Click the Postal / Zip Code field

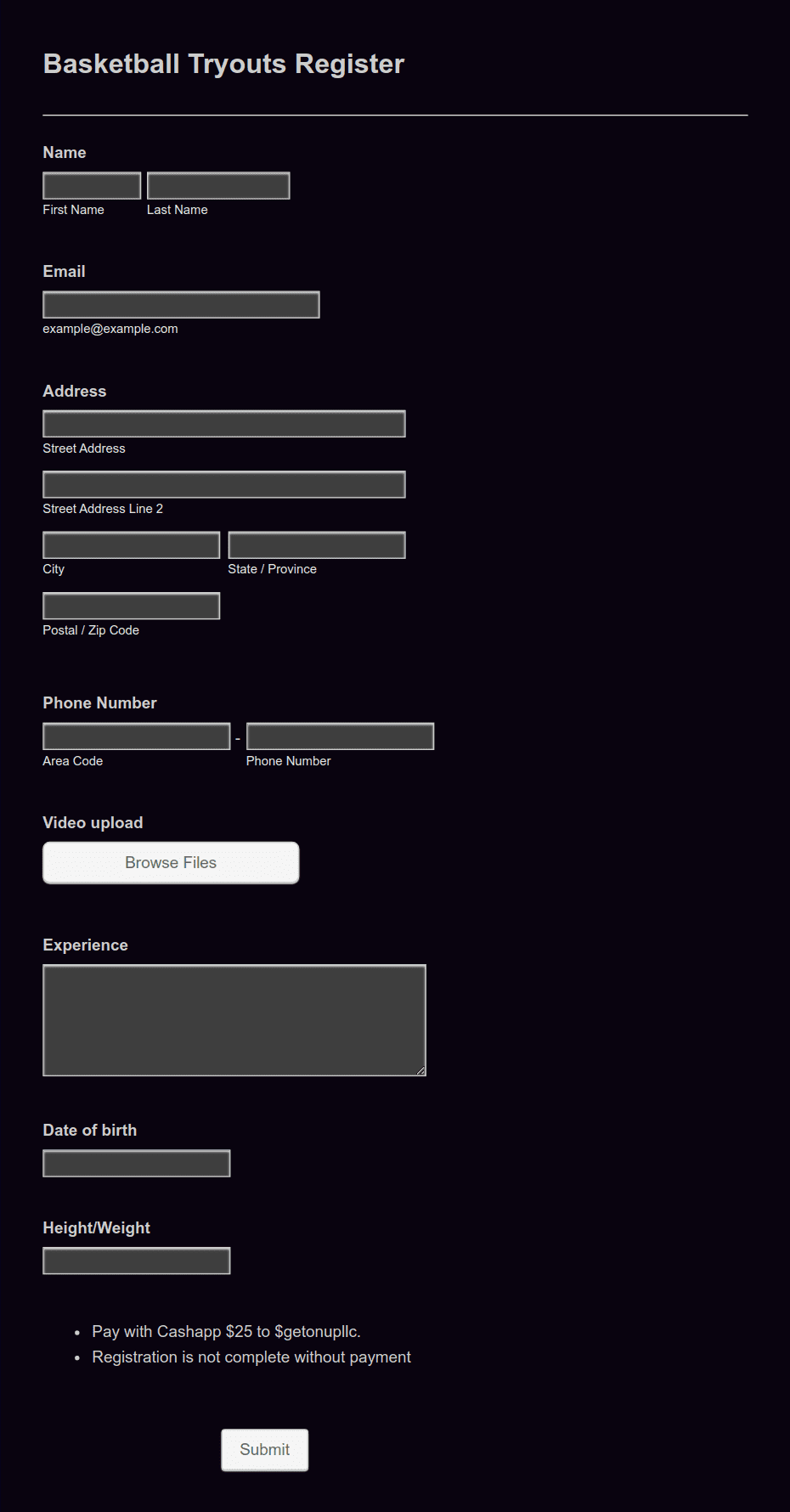(x=132, y=606)
